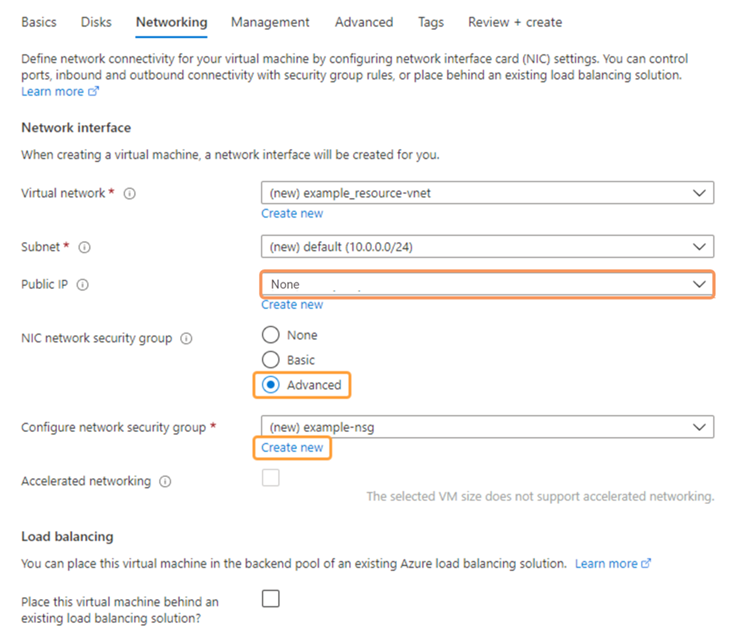Click NIC network security group info icon
Image resolution: width=730 pixels, height=639 pixels.
click(186, 339)
